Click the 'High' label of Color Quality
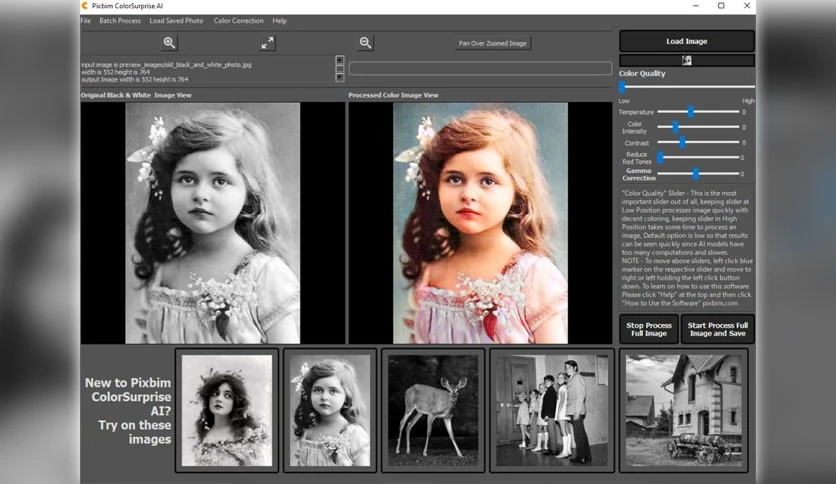 [748, 101]
